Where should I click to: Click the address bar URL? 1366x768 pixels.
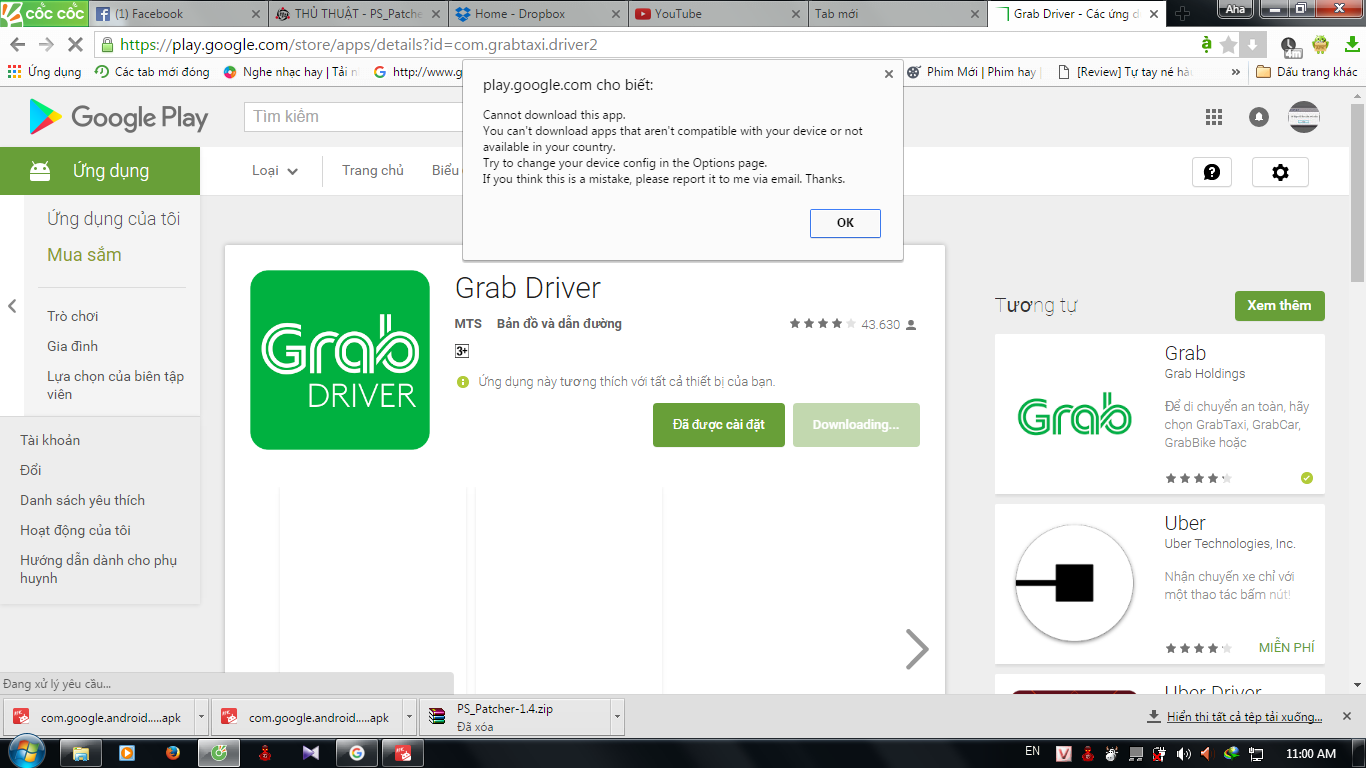click(358, 45)
